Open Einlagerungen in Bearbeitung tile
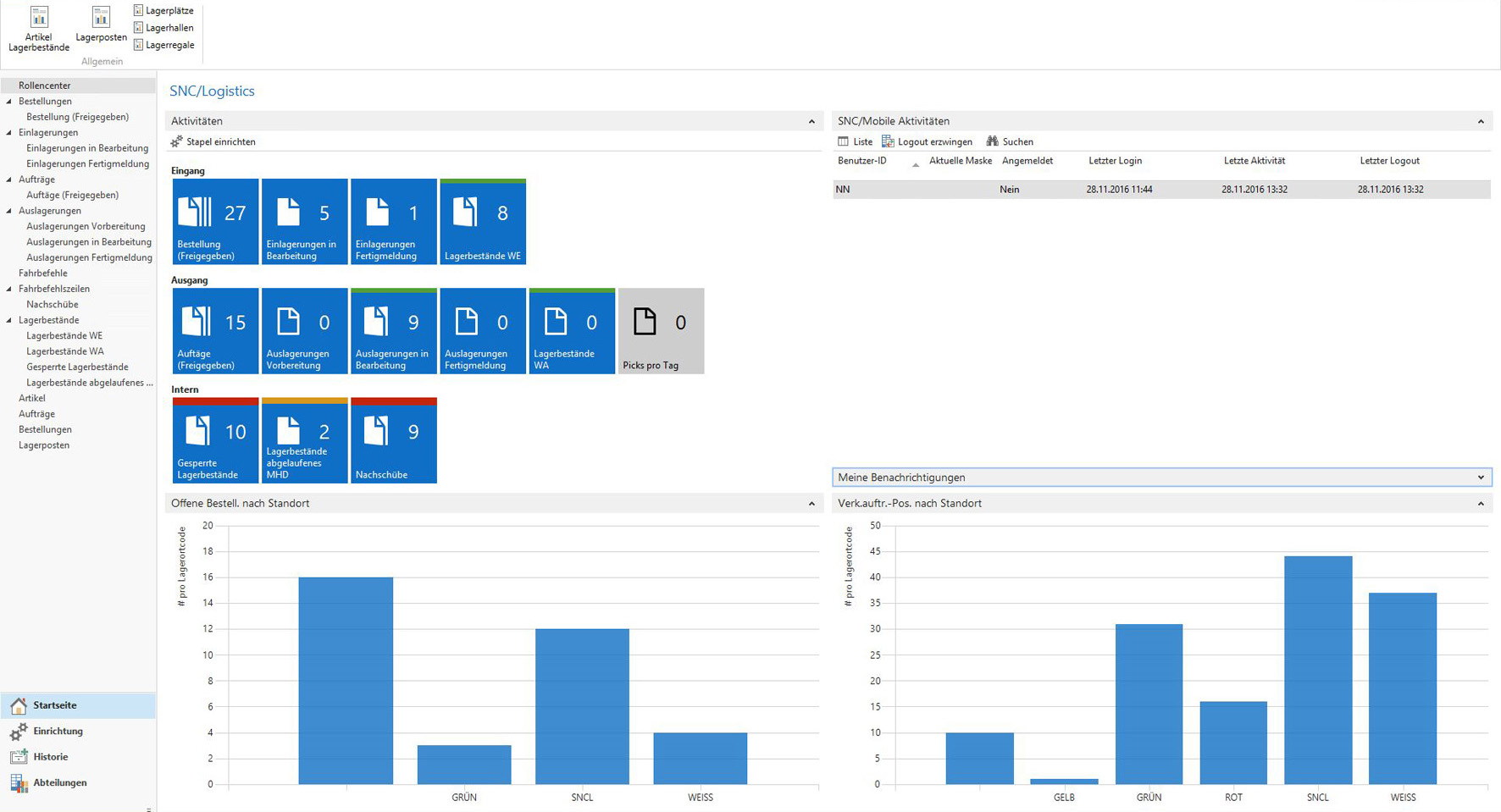The height and width of the screenshot is (812, 1501). click(305, 222)
